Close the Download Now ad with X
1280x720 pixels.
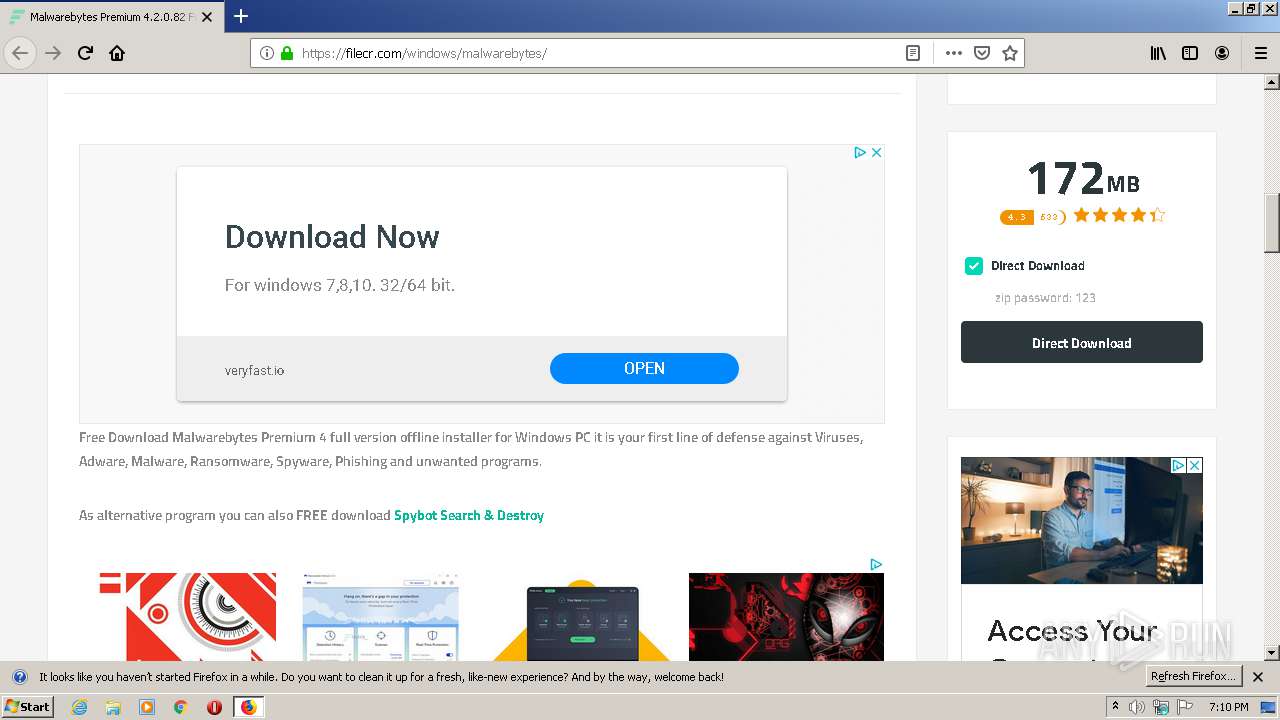point(876,152)
